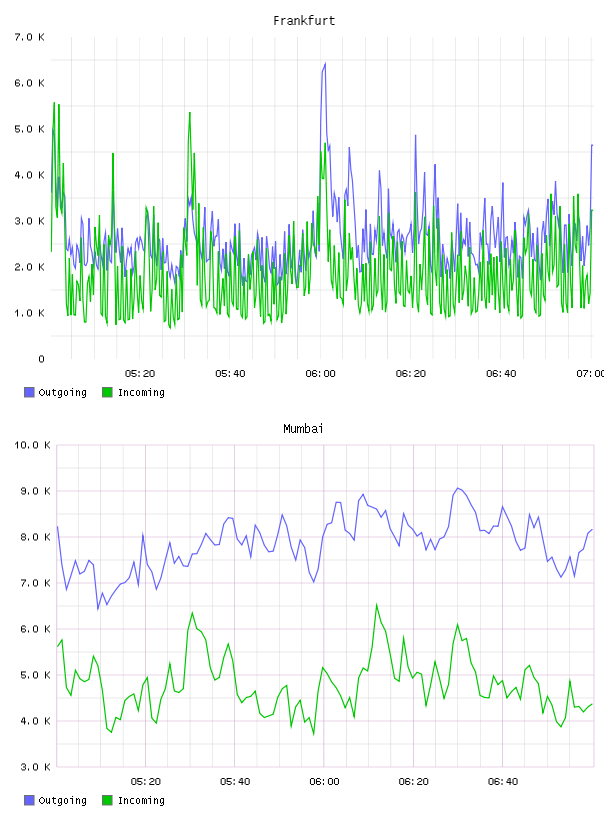Click the Mumbai chart title
Viewport: 608px width, 816px height.
click(x=303, y=429)
